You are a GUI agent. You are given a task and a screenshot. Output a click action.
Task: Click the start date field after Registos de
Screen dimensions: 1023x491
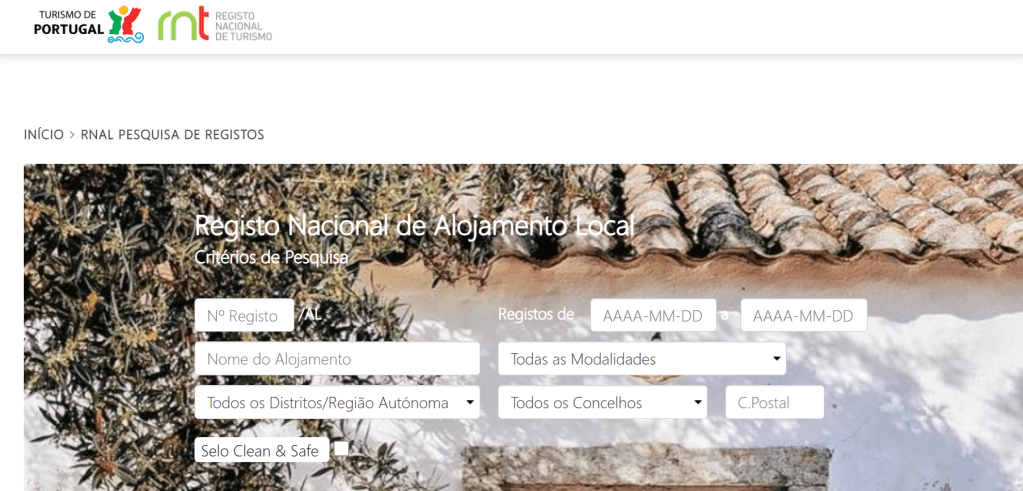click(x=653, y=315)
